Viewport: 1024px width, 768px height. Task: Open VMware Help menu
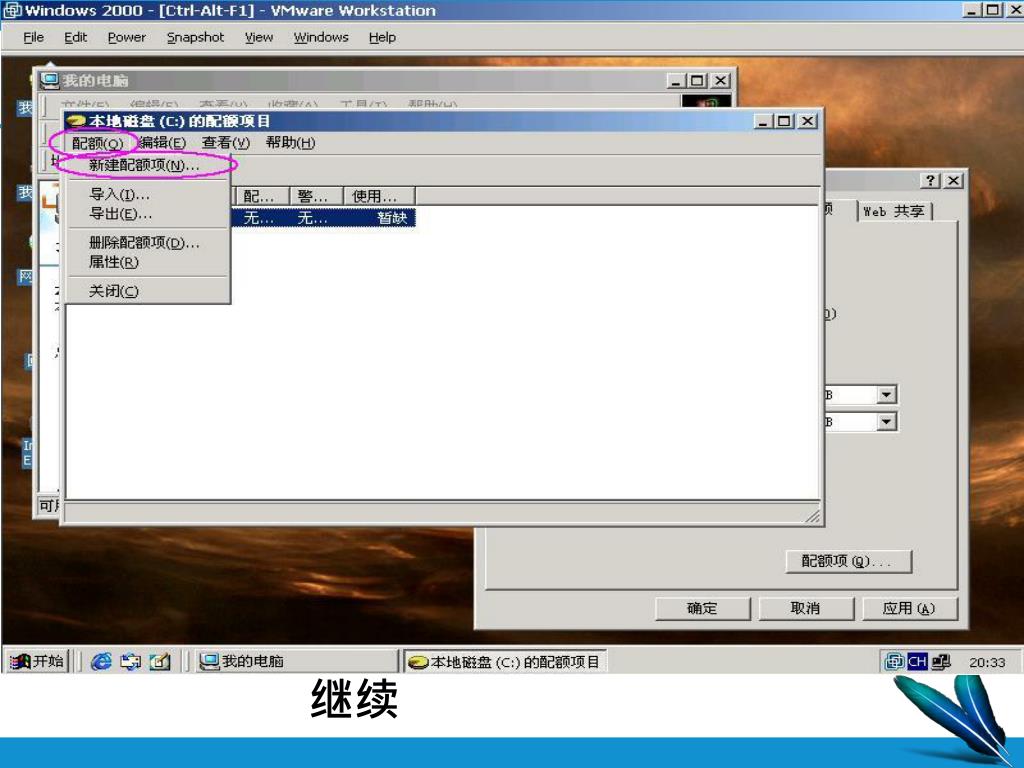[382, 37]
